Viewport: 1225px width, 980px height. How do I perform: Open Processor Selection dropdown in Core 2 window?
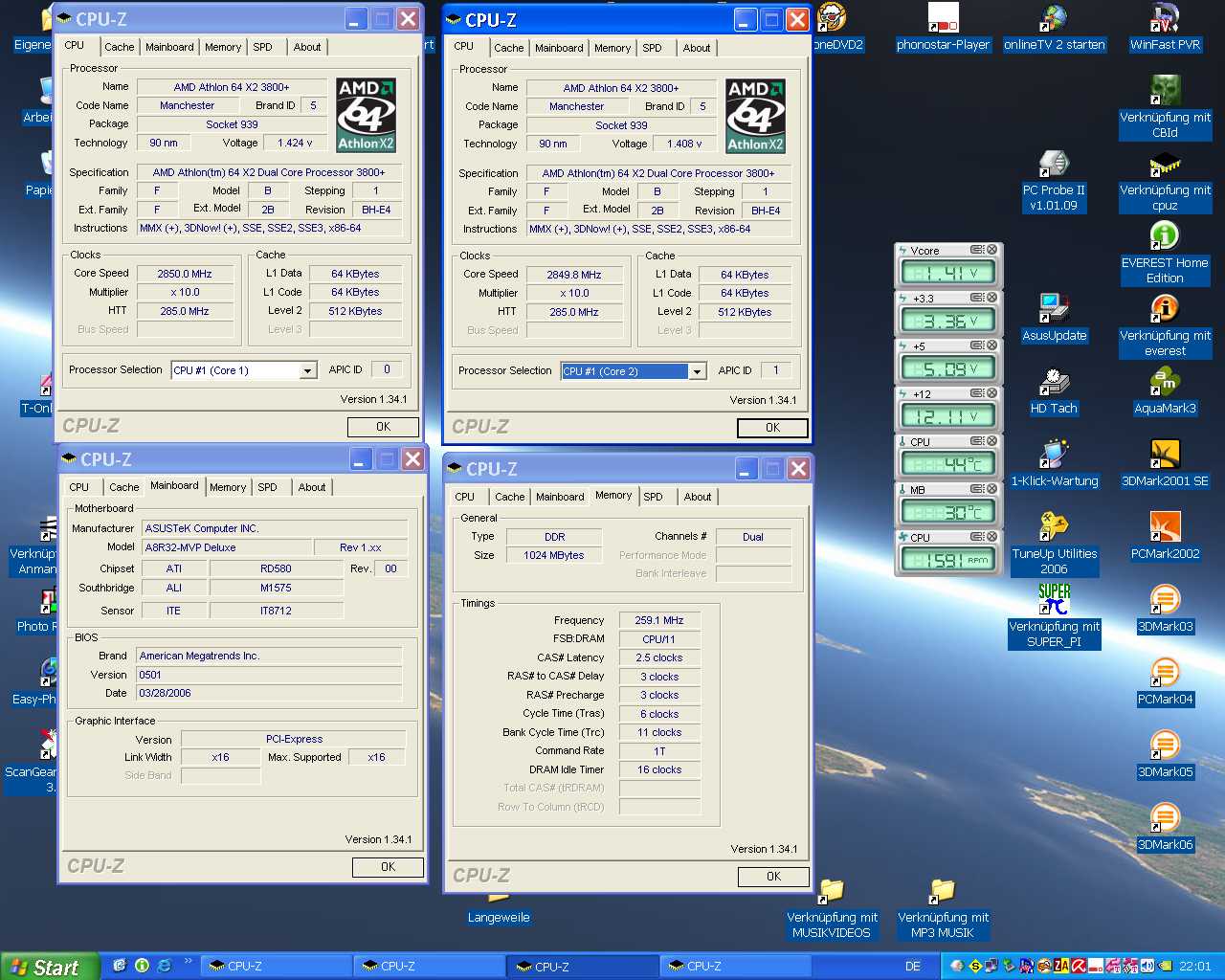point(698,371)
